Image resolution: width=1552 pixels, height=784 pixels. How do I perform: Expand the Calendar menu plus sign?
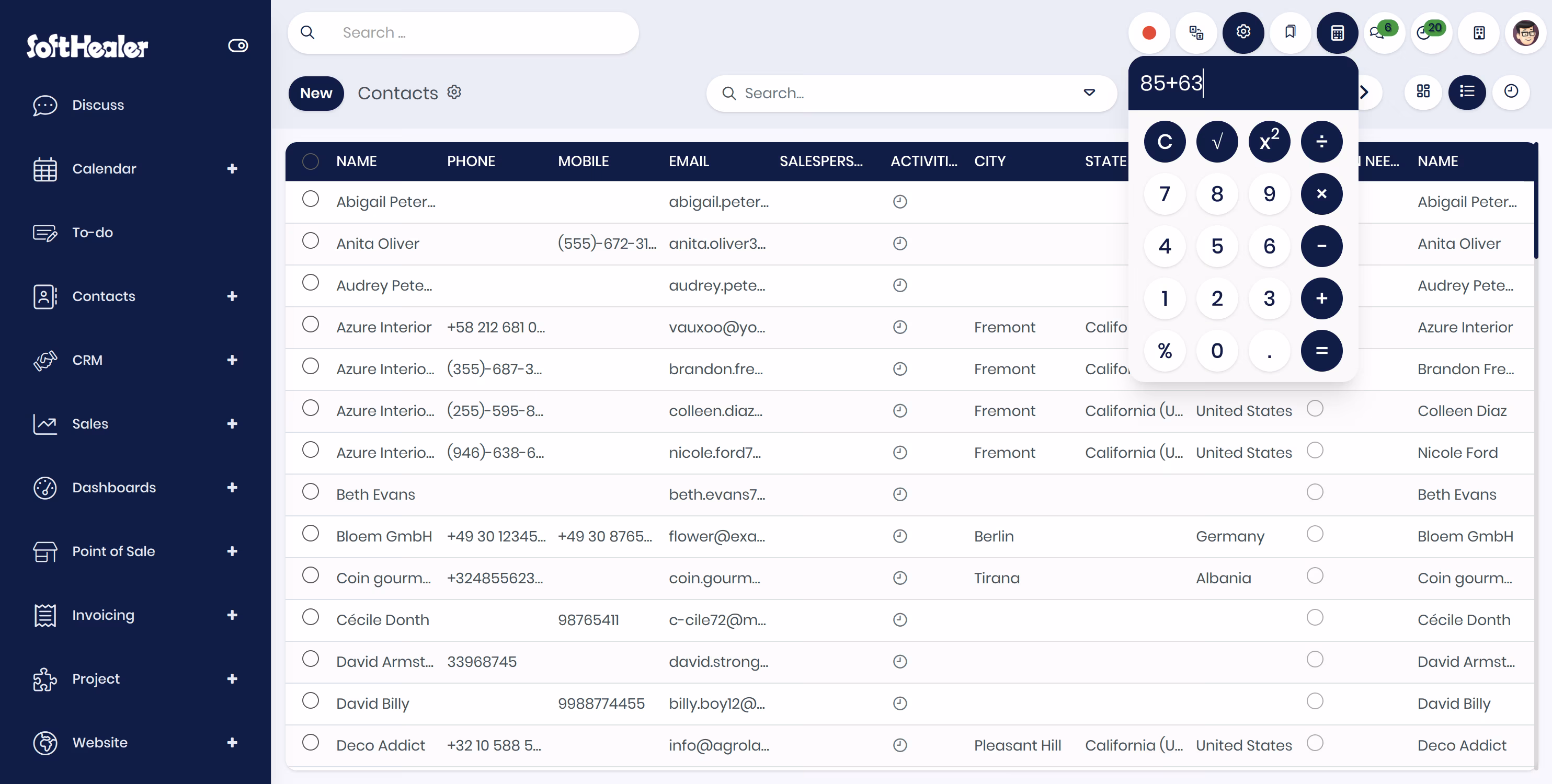[232, 169]
